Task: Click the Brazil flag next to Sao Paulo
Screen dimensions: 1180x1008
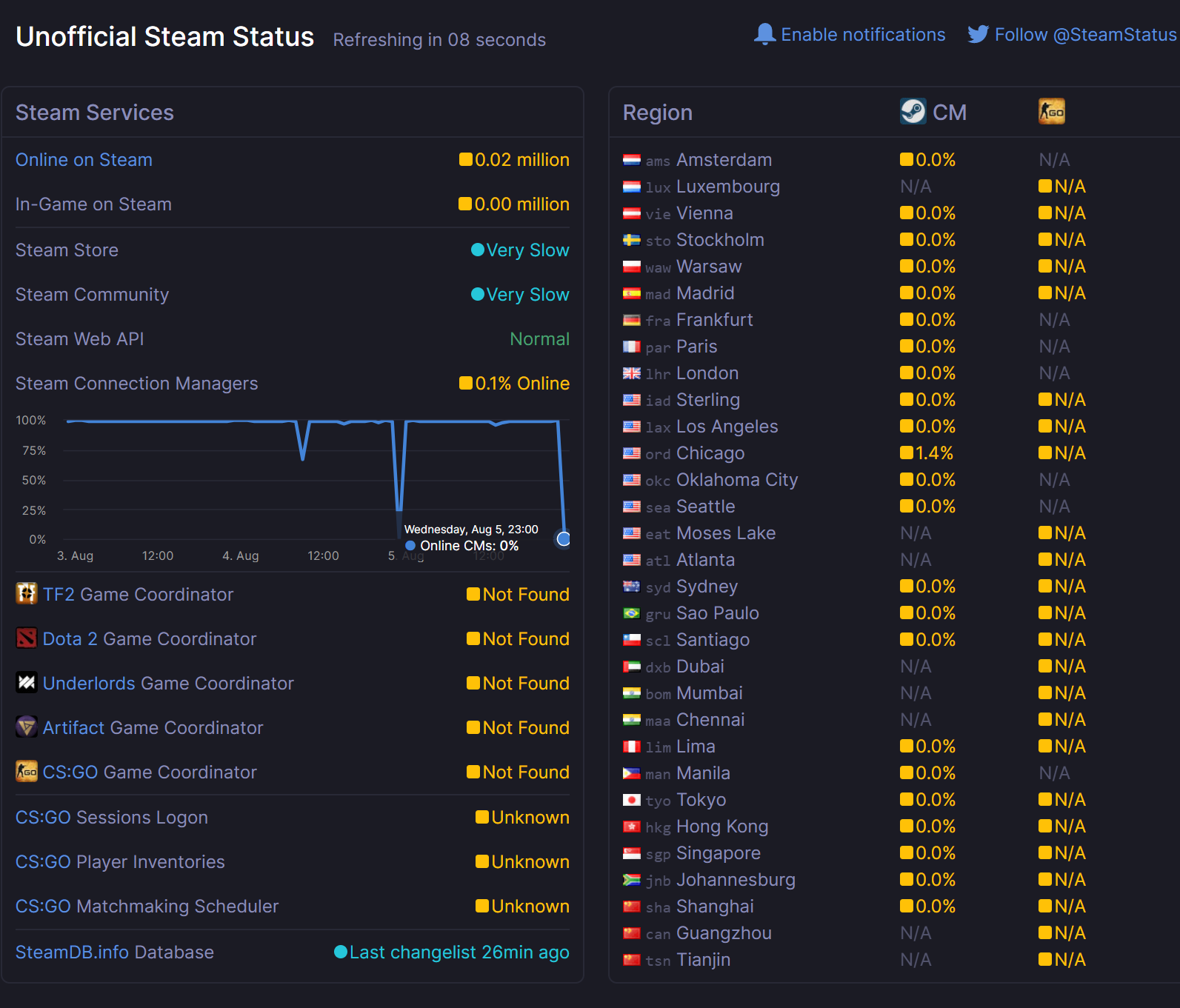Action: pos(632,613)
